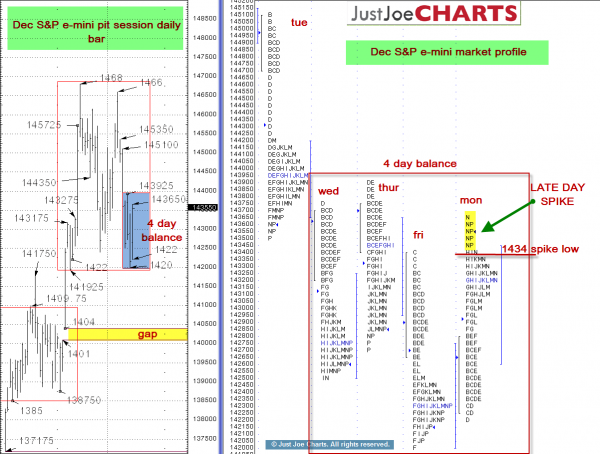The width and height of the screenshot is (600, 454).
Task: Select the 'fri' profile label
Action: click(420, 234)
